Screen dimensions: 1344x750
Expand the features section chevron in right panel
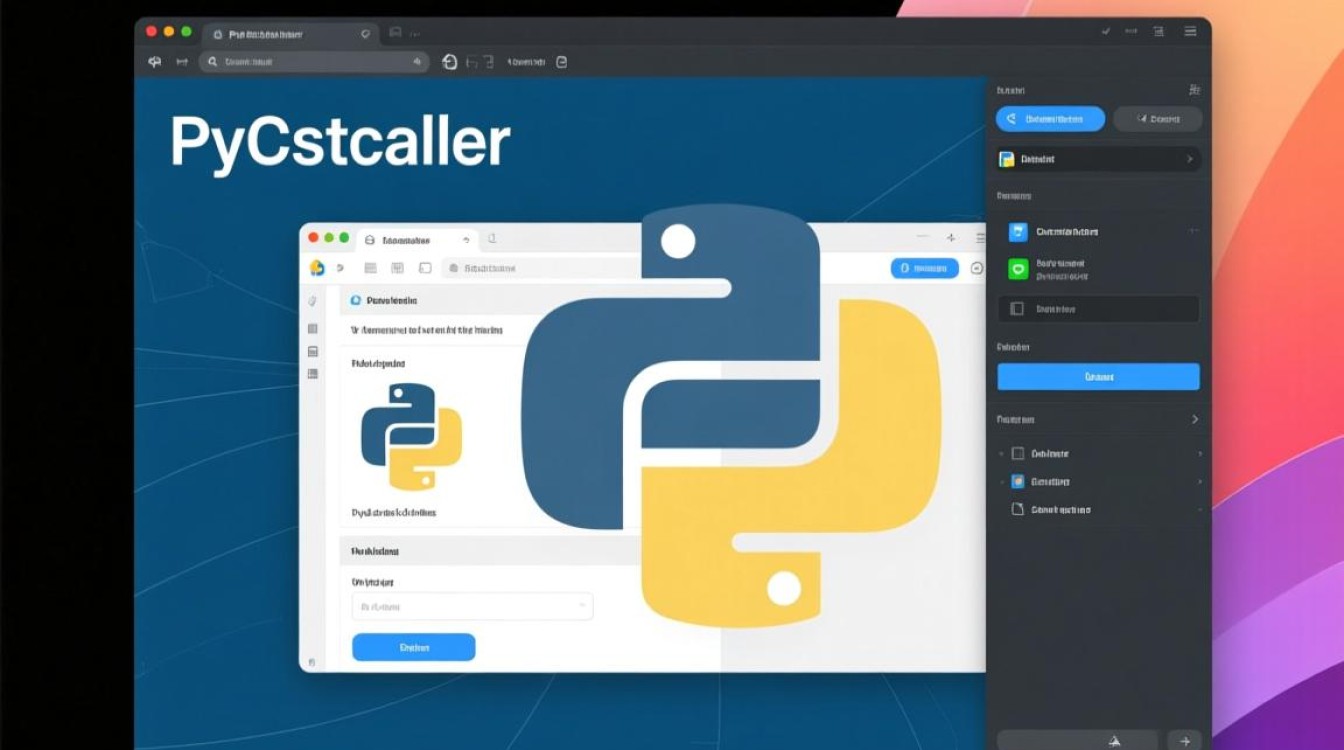1195,419
